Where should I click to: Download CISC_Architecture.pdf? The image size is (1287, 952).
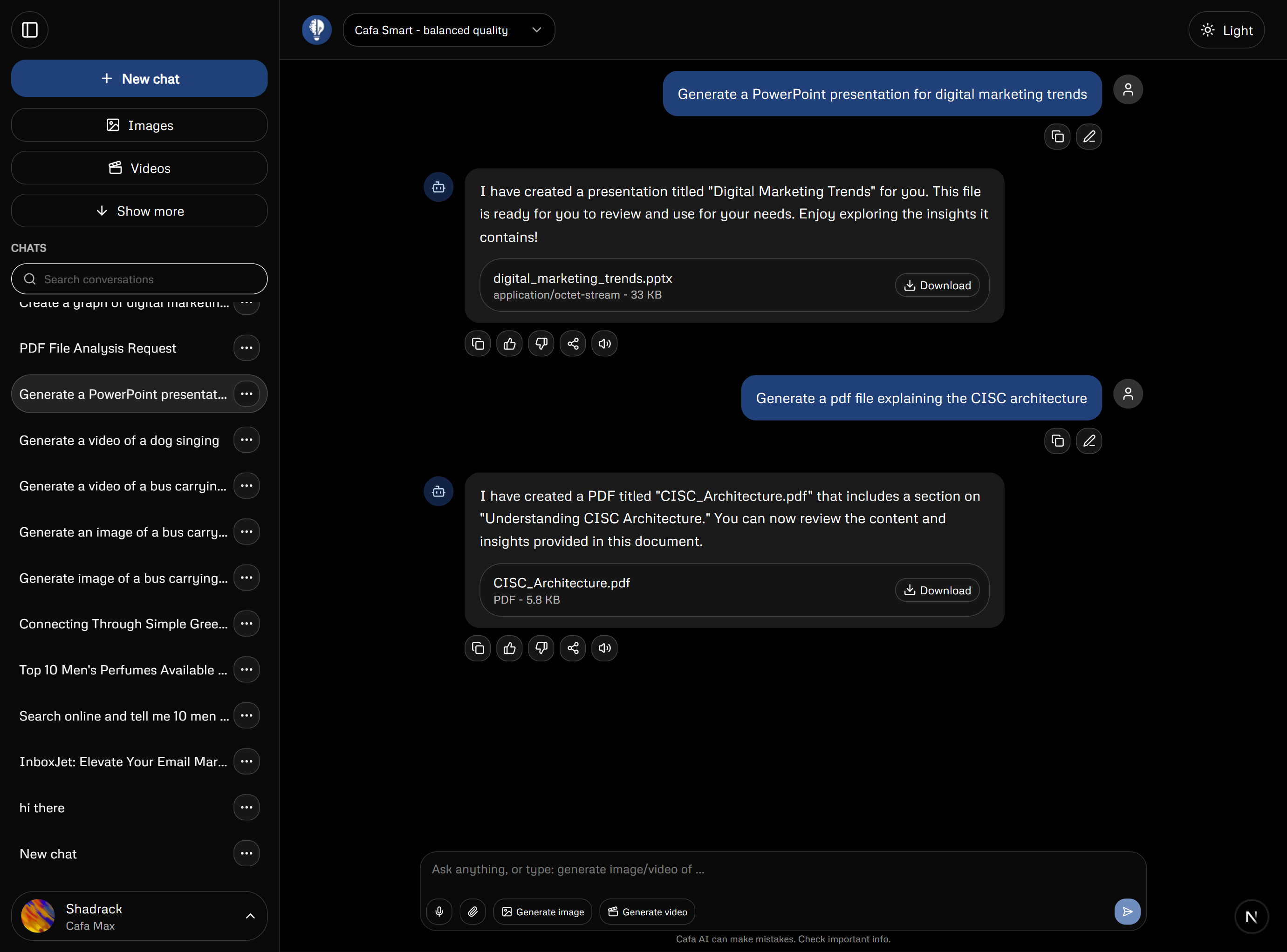[938, 590]
